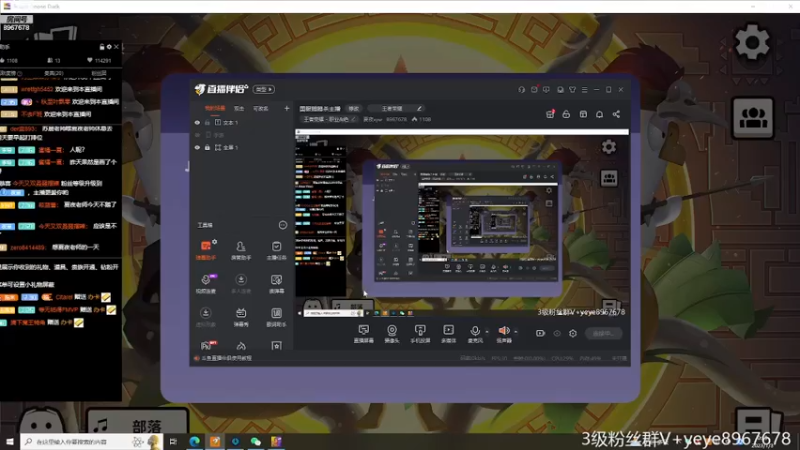Open chat overlay settings gear
This screenshot has height=450, width=800.
click(x=109, y=47)
